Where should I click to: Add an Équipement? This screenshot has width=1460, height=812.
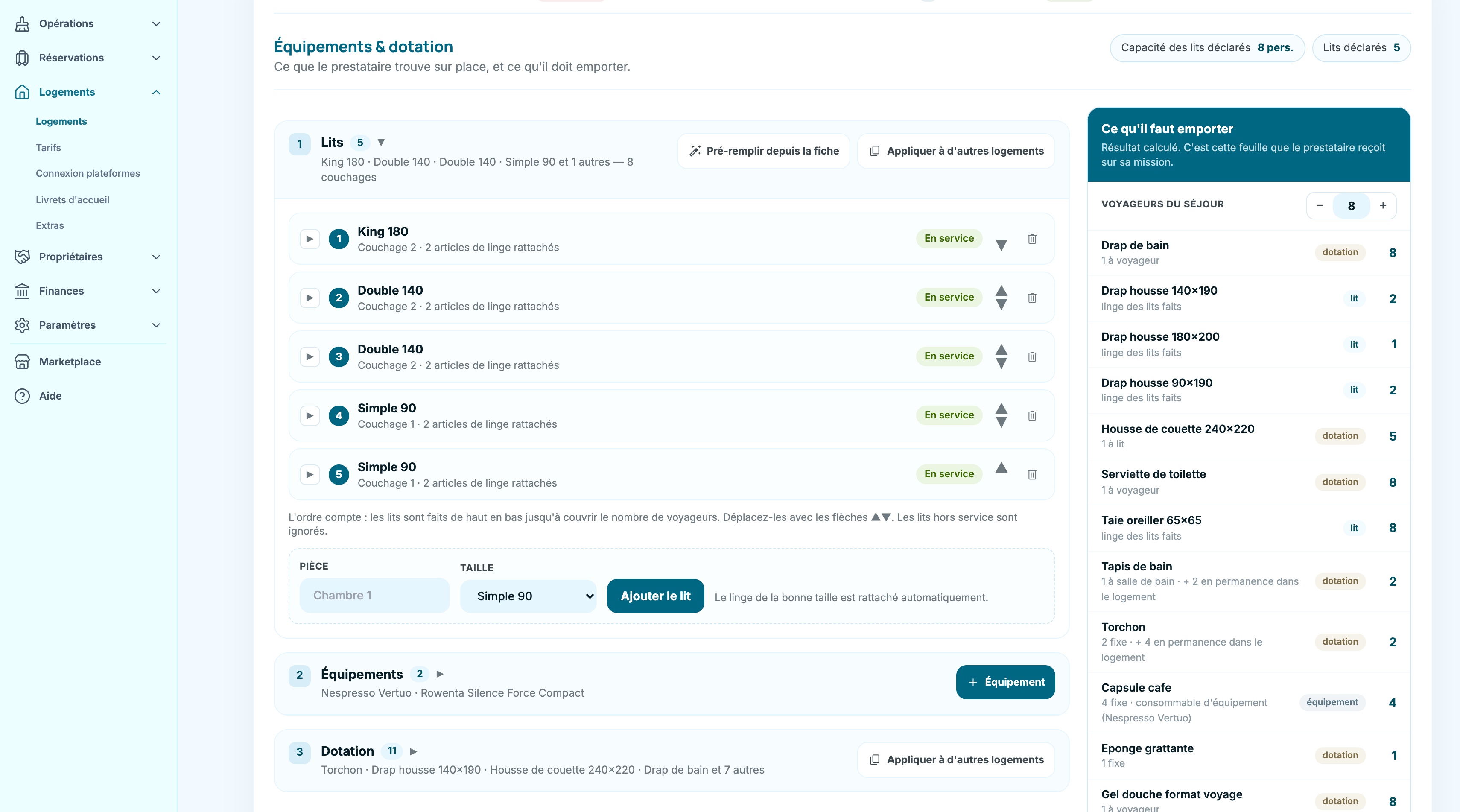tap(1005, 682)
